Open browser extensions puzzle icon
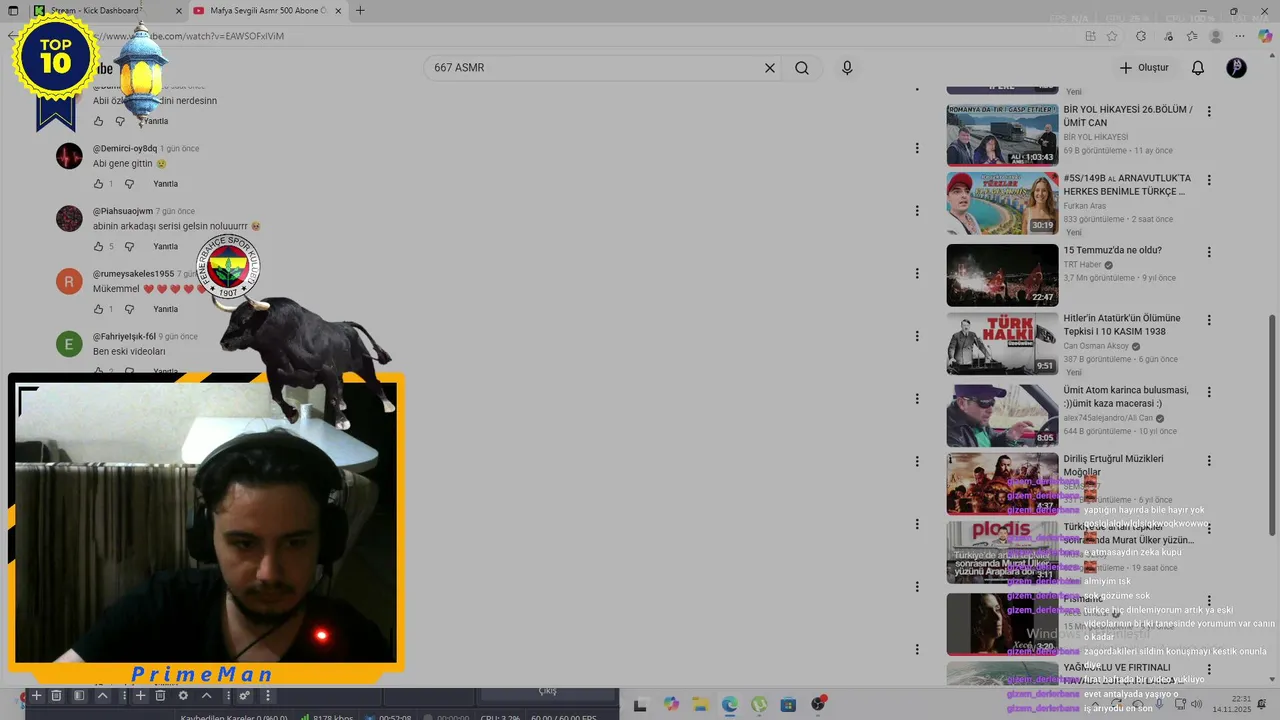The width and height of the screenshot is (1280, 720). 1141,36
